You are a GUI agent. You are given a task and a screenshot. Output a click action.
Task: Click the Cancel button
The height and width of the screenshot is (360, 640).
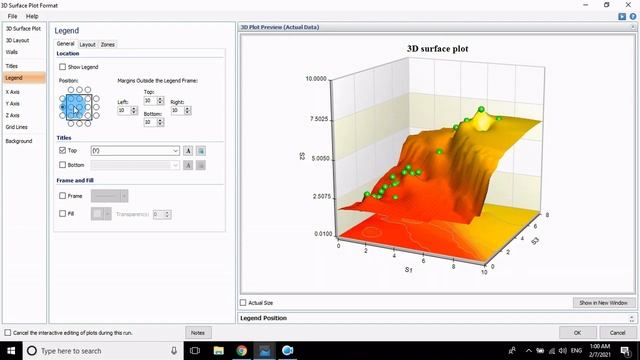pyautogui.click(x=617, y=333)
